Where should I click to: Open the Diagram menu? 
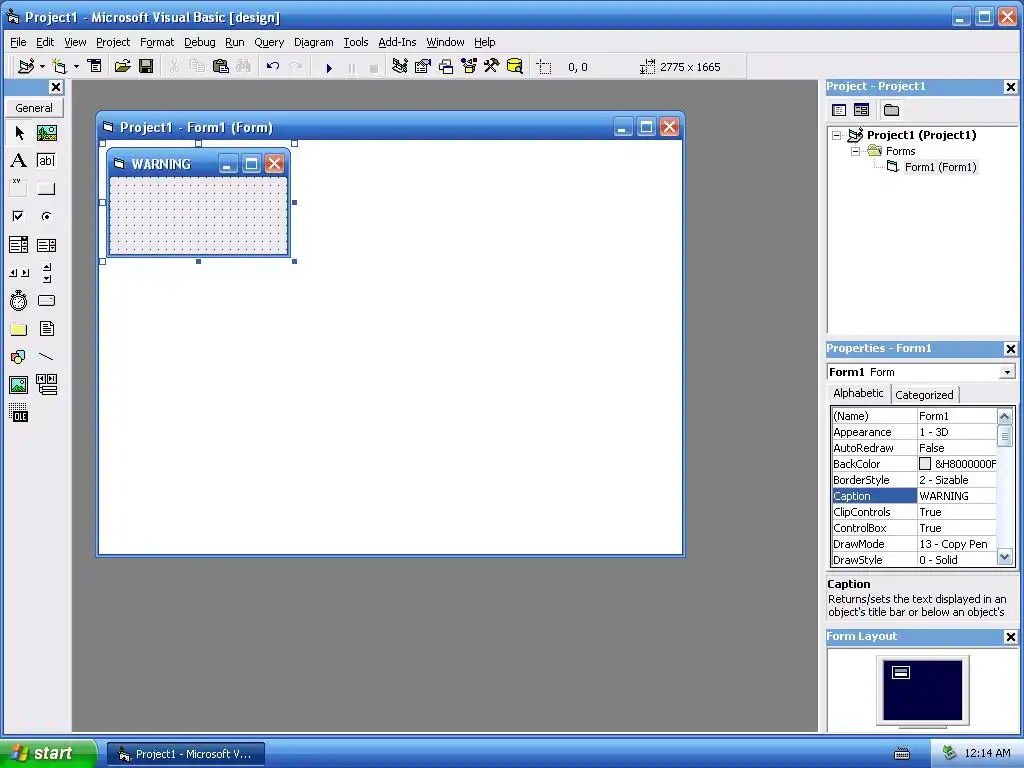click(313, 42)
